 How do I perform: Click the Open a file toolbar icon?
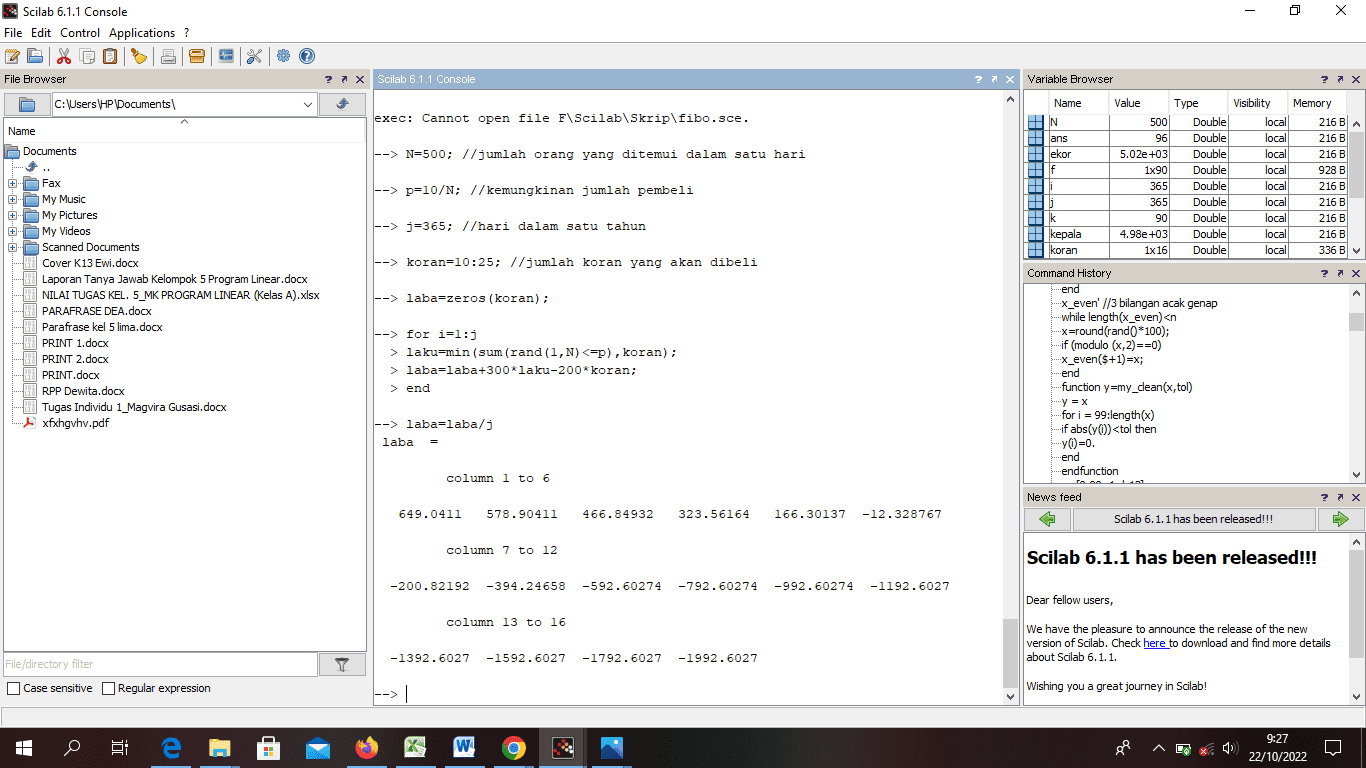[35, 56]
